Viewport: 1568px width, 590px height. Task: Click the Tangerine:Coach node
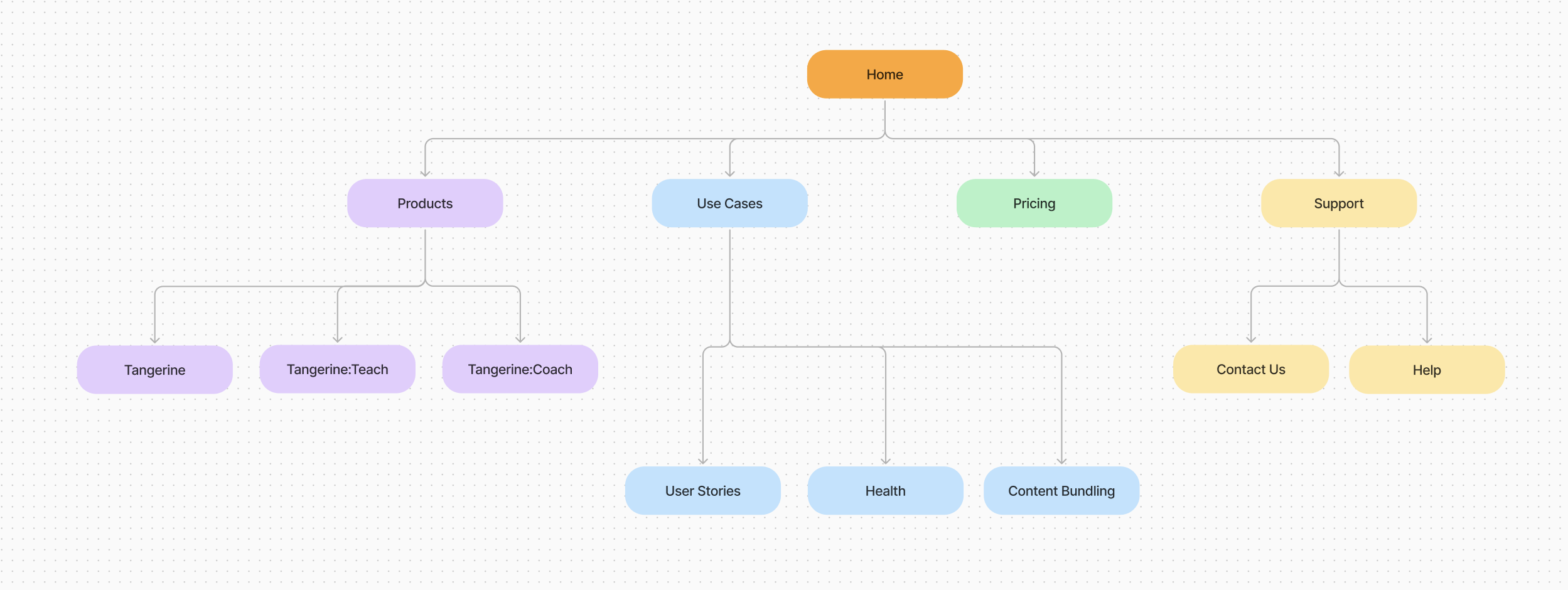tap(520, 369)
